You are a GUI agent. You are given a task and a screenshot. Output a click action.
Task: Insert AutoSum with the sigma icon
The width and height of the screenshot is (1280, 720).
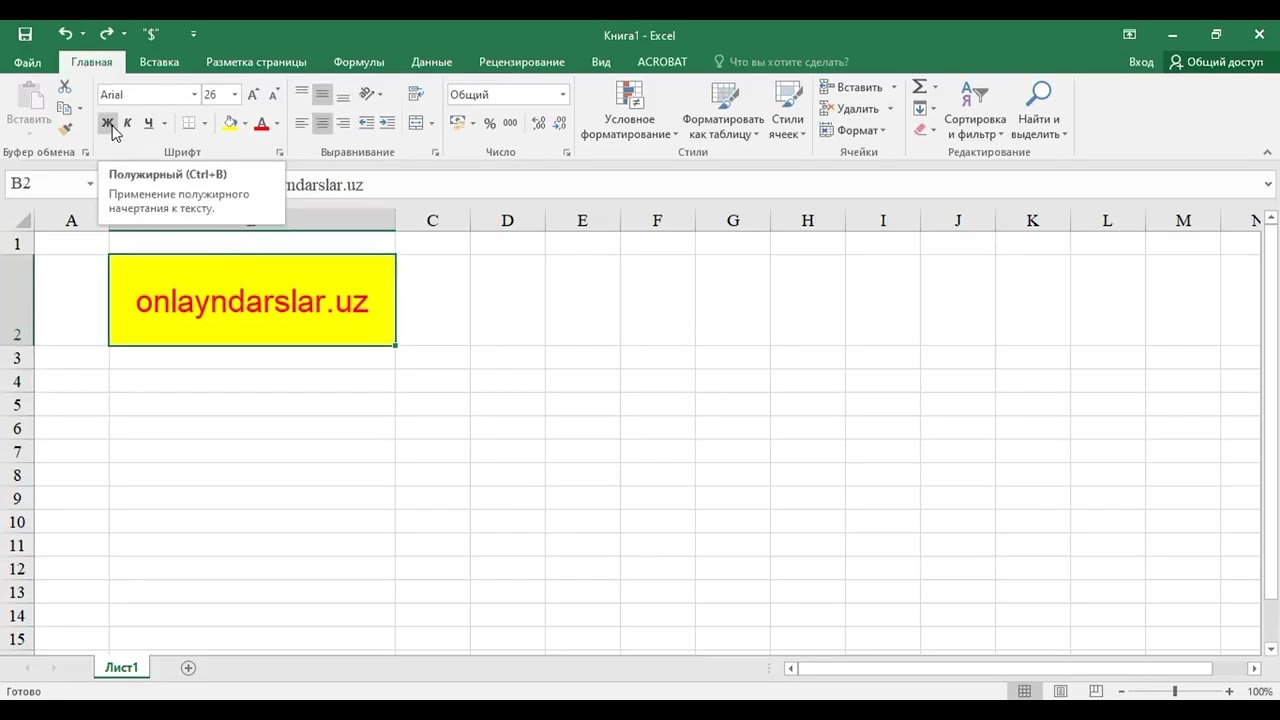click(920, 87)
